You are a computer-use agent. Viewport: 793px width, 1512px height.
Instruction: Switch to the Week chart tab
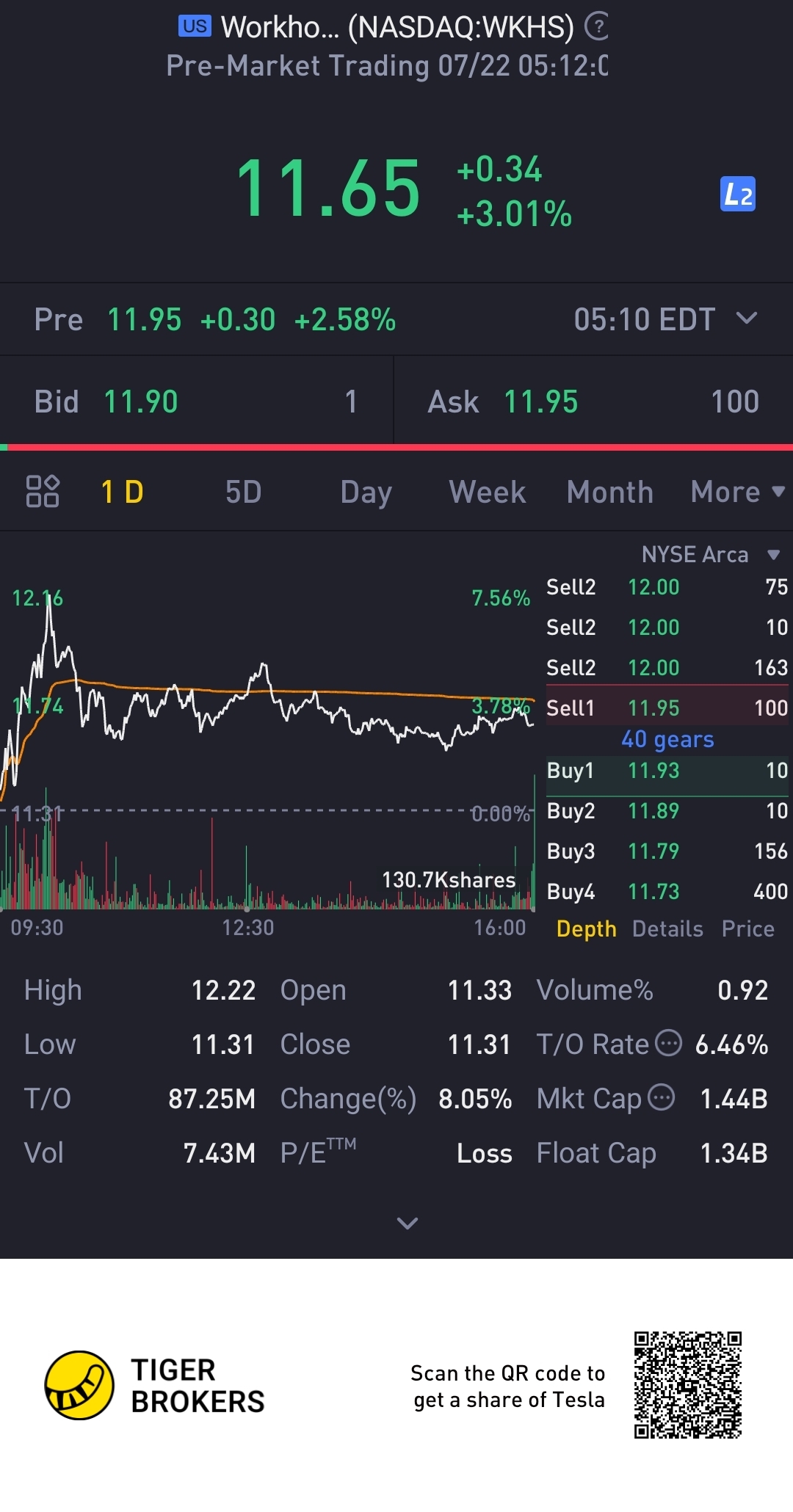tap(488, 492)
